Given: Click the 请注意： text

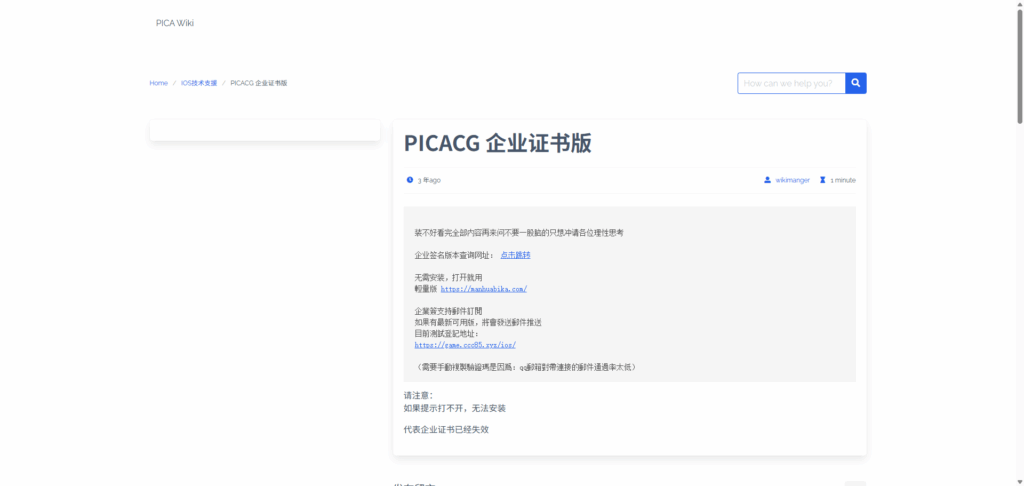Looking at the screenshot, I should pos(419,395).
